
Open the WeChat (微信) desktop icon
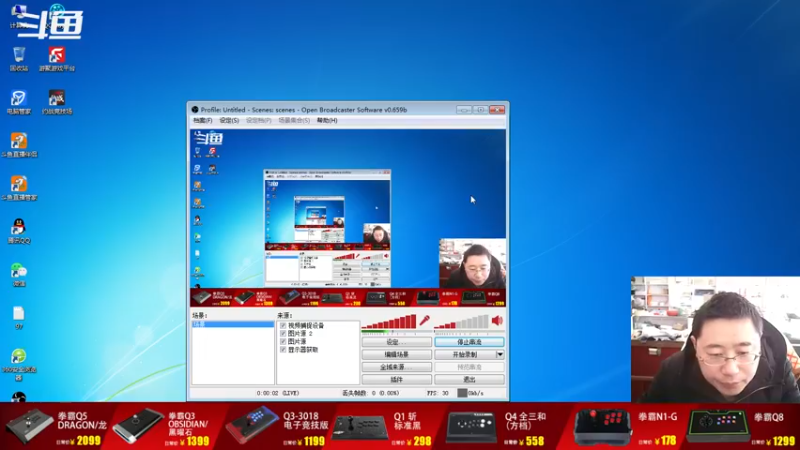point(19,274)
